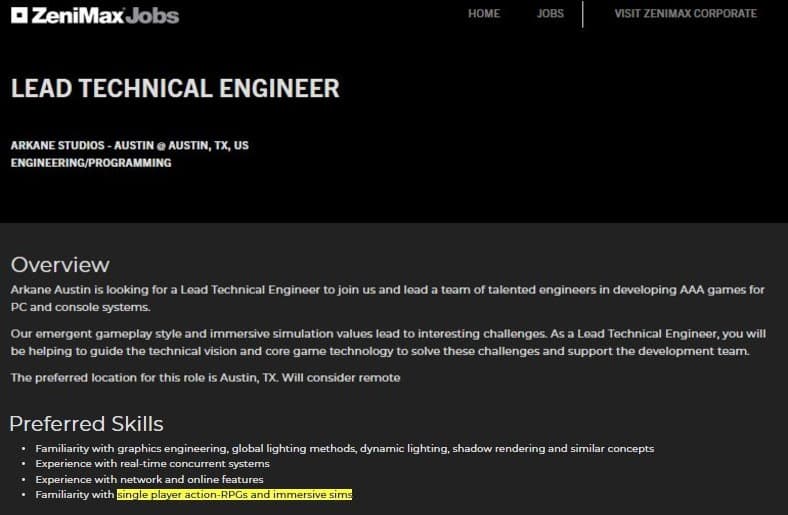Click the Preferred Skills heading
The width and height of the screenshot is (788, 515).
(x=86, y=423)
